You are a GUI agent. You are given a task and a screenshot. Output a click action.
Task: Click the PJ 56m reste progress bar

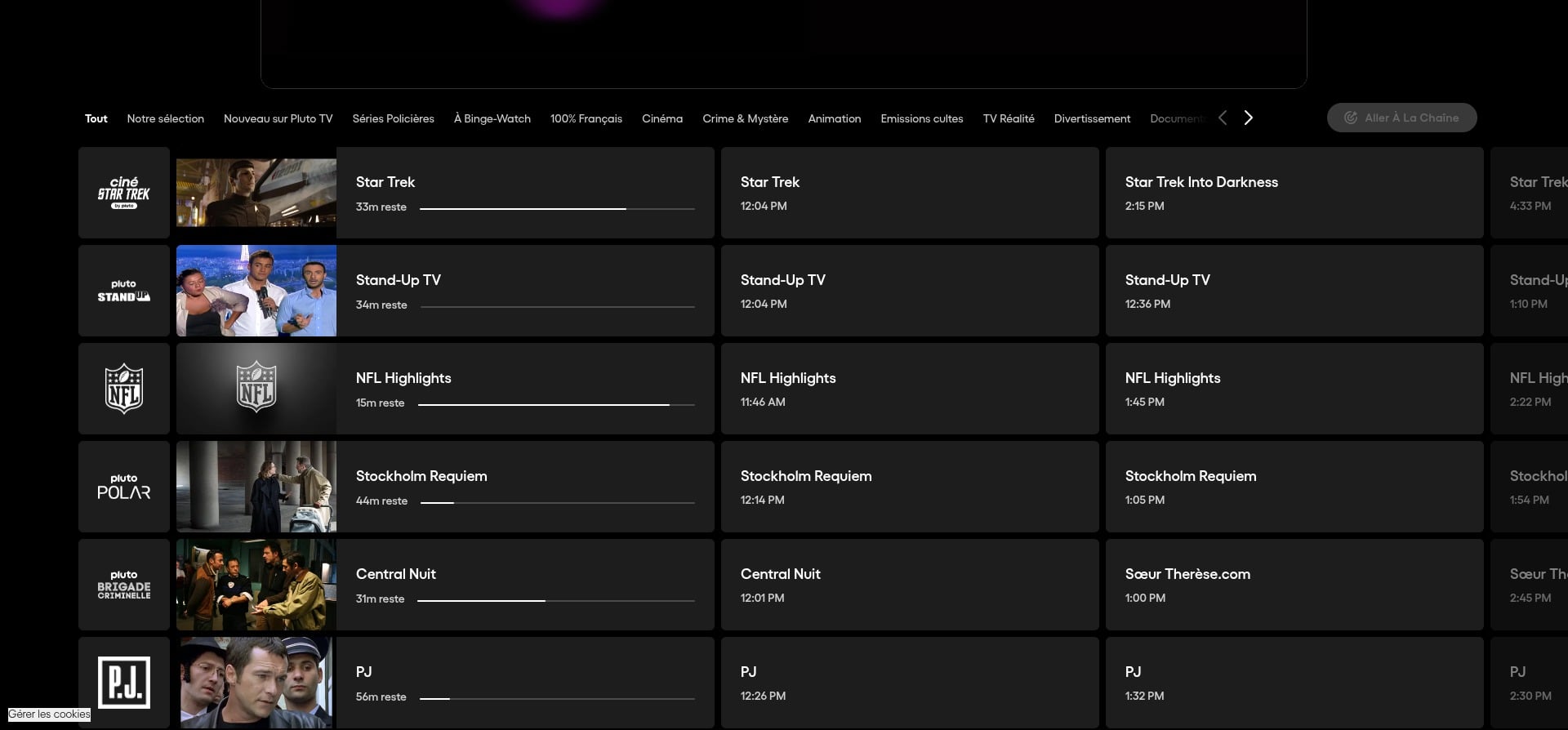(557, 699)
